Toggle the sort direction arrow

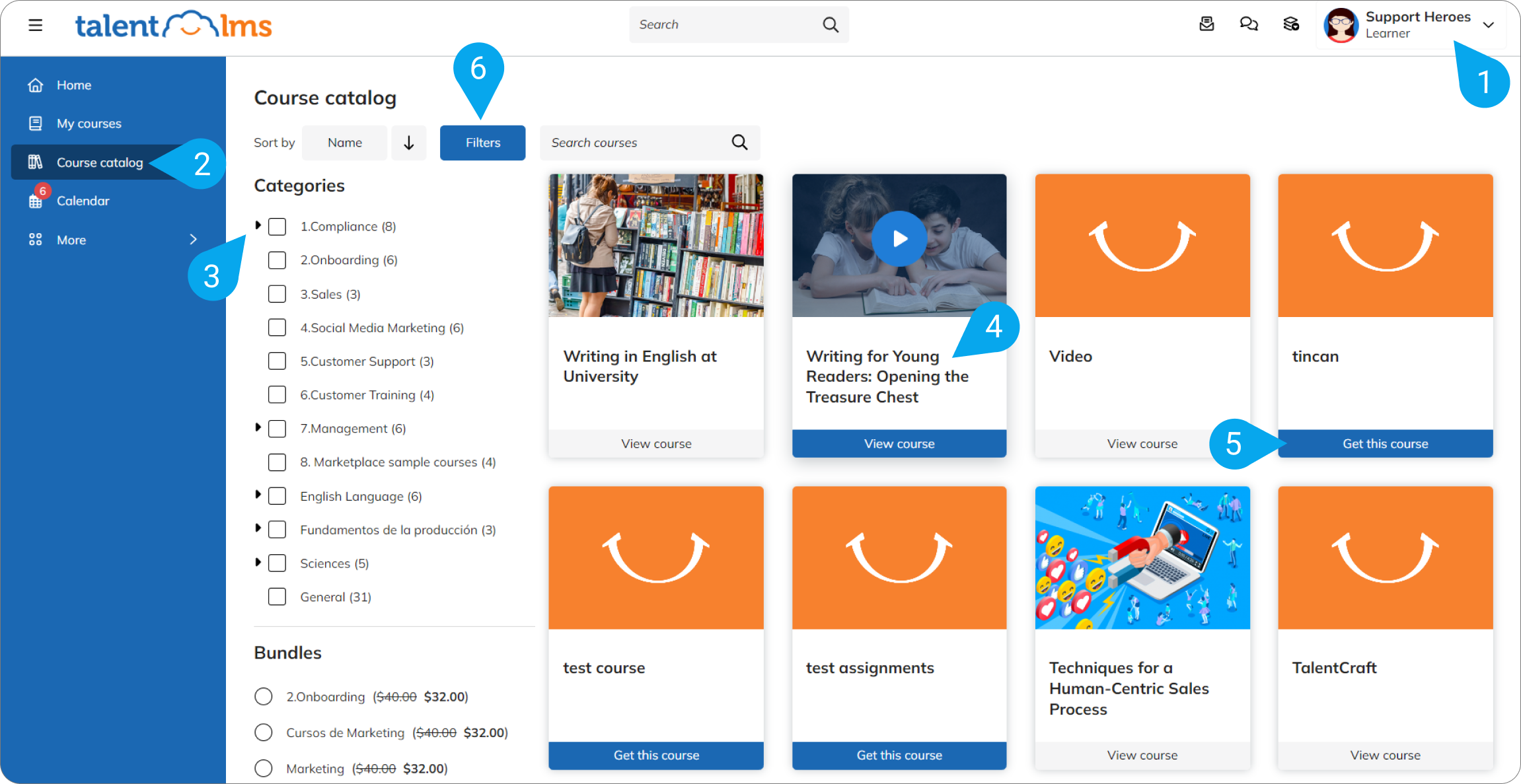click(x=409, y=143)
